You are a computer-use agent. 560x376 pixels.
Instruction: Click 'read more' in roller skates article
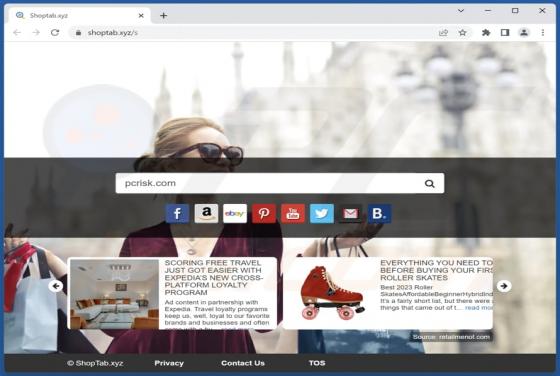pos(479,308)
